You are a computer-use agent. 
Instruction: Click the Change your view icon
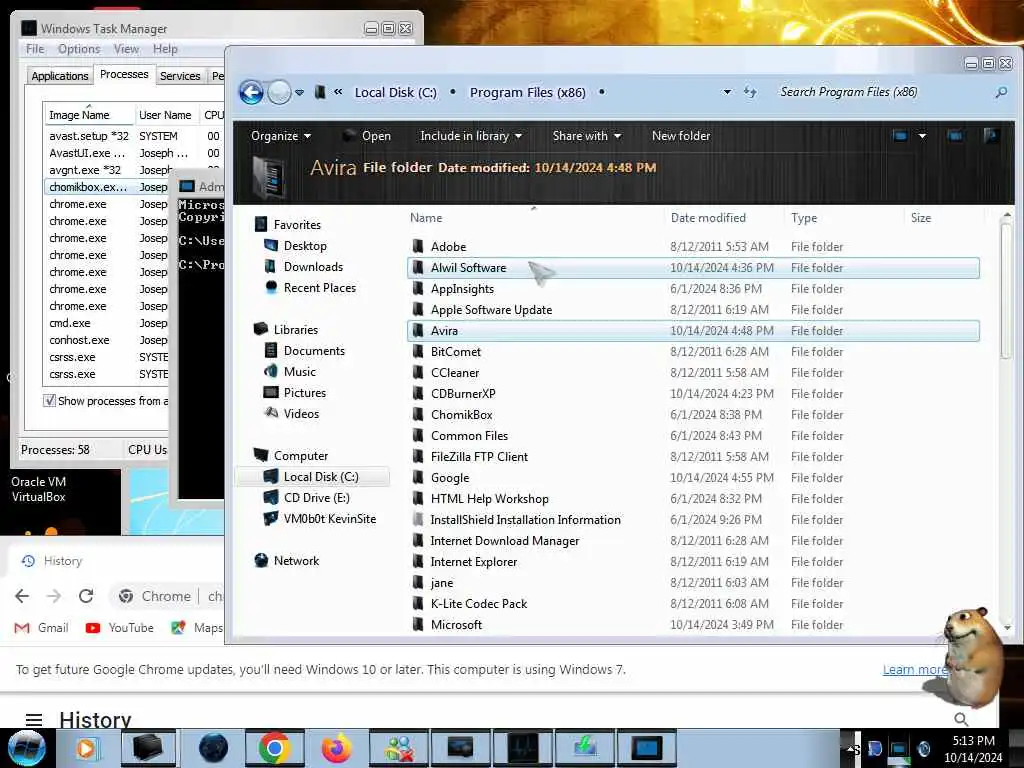901,136
